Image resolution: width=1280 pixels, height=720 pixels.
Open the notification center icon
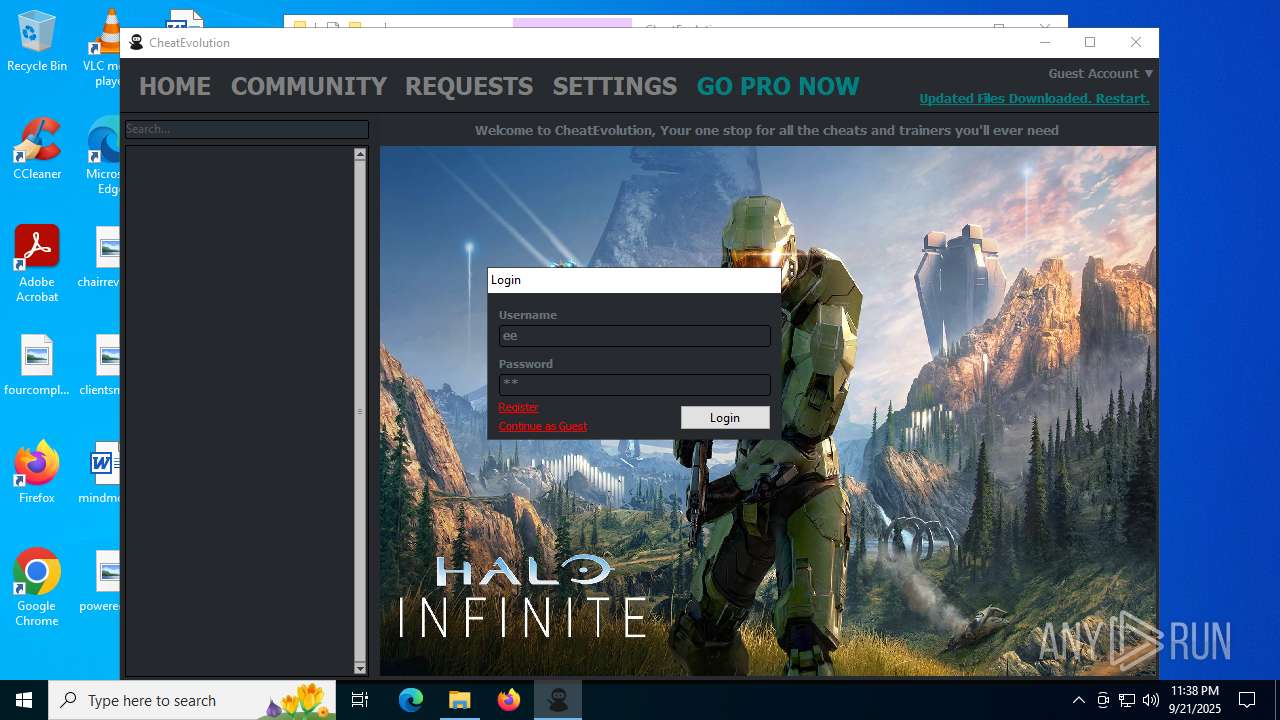pyautogui.click(x=1247, y=700)
